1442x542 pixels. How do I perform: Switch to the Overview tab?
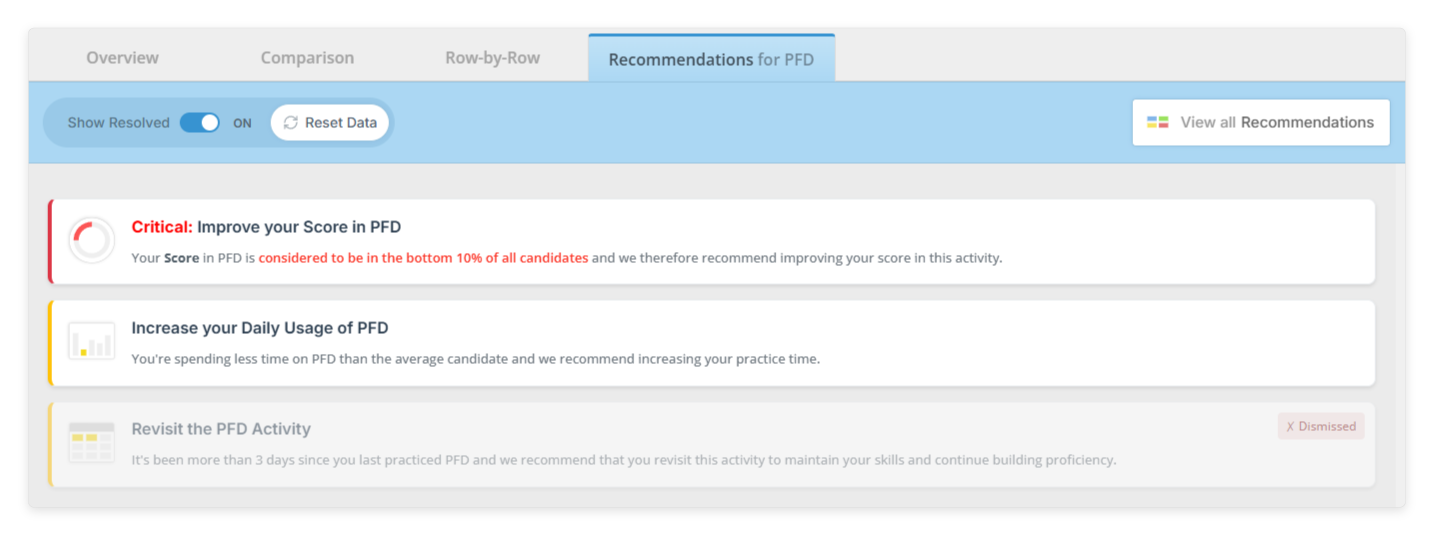122,58
